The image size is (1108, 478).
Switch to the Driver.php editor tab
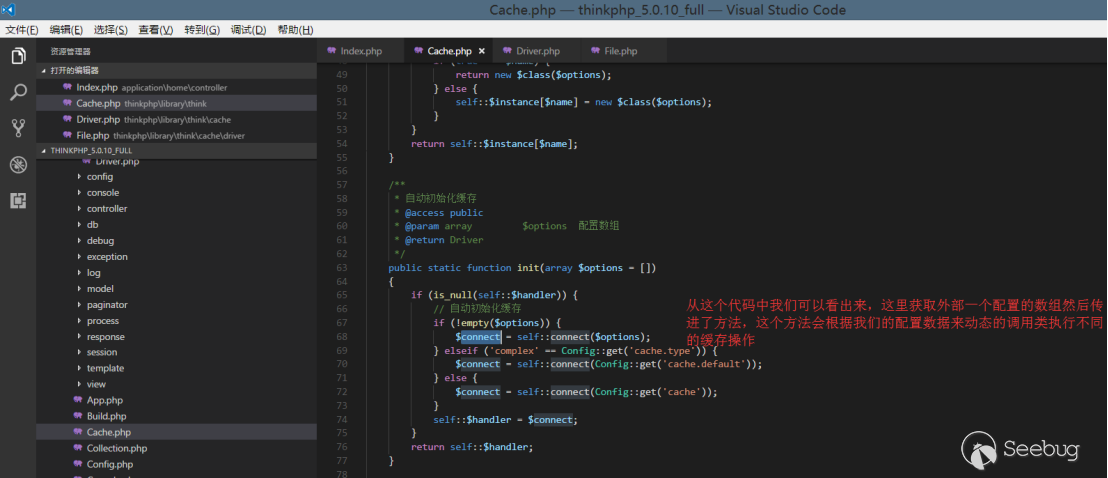(537, 51)
